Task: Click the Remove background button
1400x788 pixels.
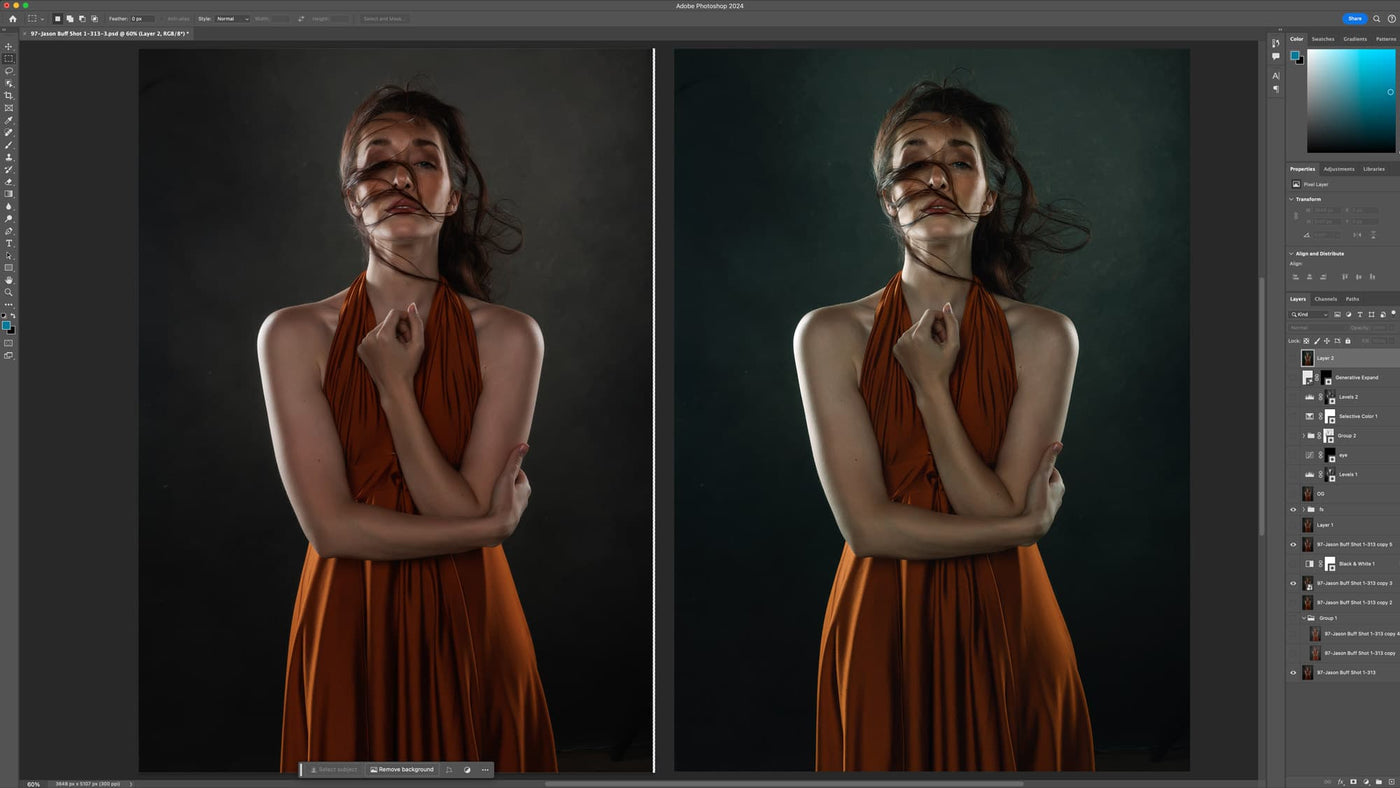Action: click(x=403, y=769)
